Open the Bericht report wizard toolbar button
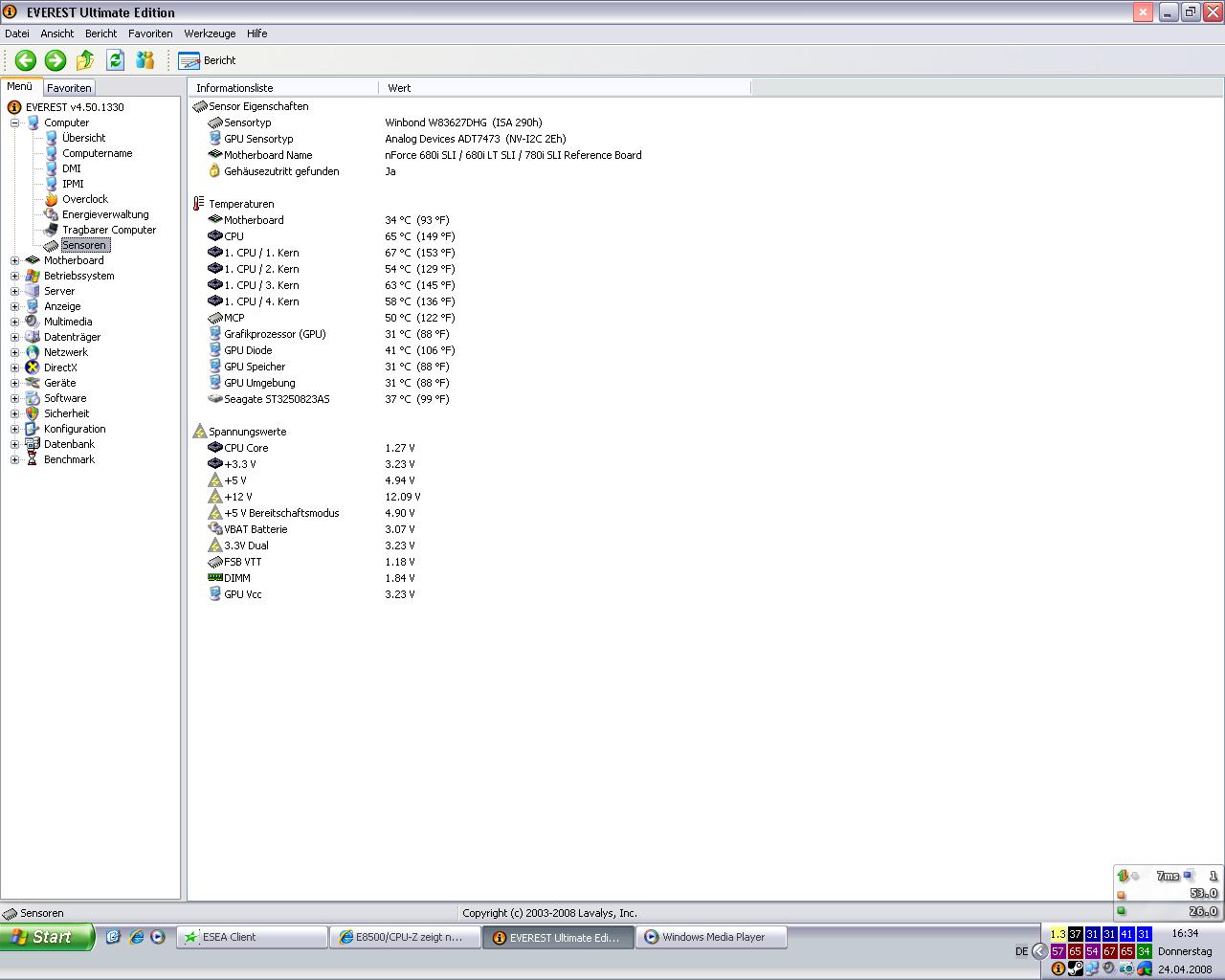Screen dimensions: 1225x980 coord(208,60)
